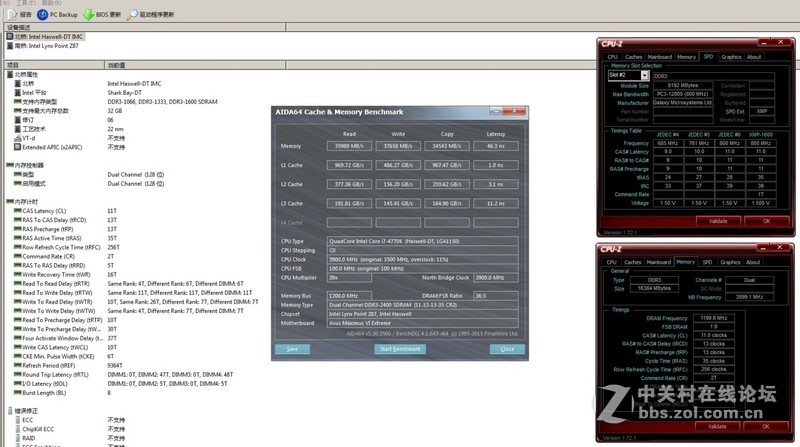Open Graphics tab in CPU-Z Memory window

coord(730,262)
